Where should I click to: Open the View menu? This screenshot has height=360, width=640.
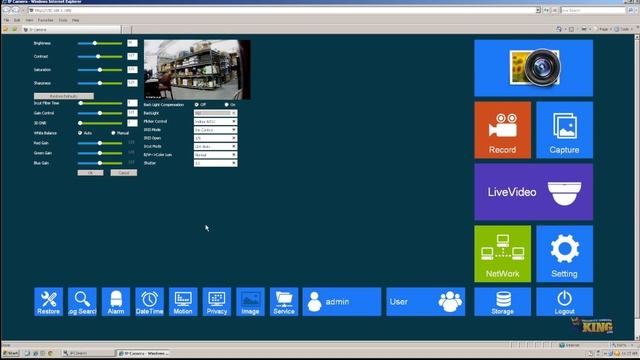(29, 20)
